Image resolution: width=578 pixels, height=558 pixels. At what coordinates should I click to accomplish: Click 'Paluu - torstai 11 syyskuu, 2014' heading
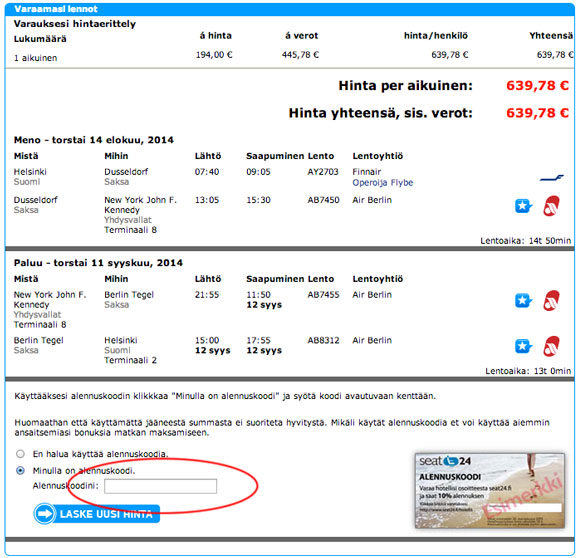pos(98,263)
